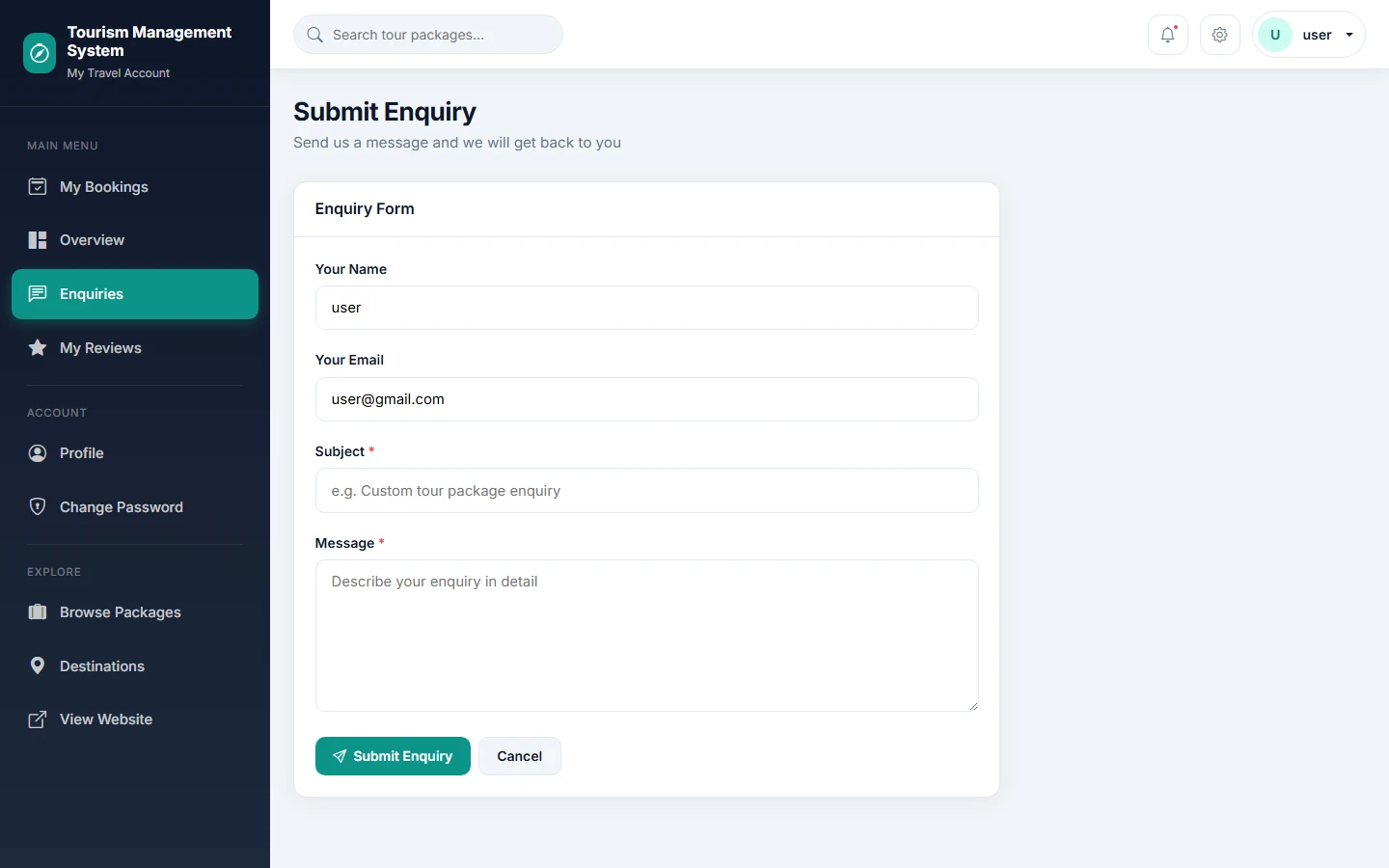This screenshot has height=868, width=1389.
Task: Click into the Message text area
Action: (646, 636)
